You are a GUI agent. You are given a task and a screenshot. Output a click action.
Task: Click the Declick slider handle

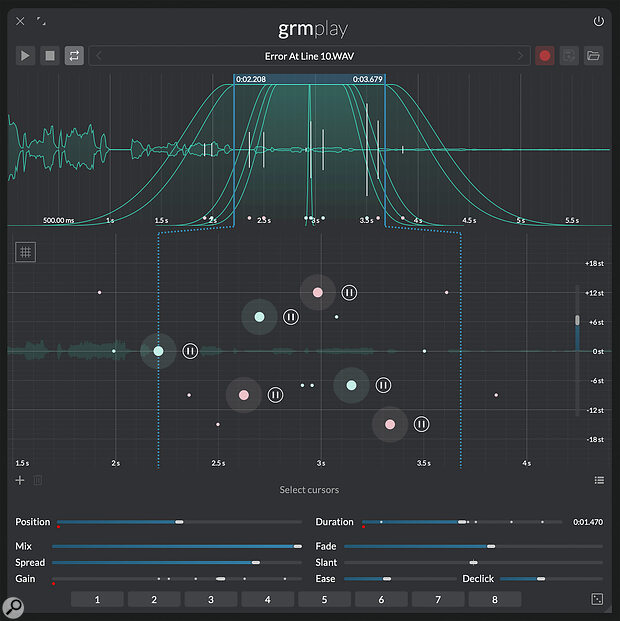point(541,579)
